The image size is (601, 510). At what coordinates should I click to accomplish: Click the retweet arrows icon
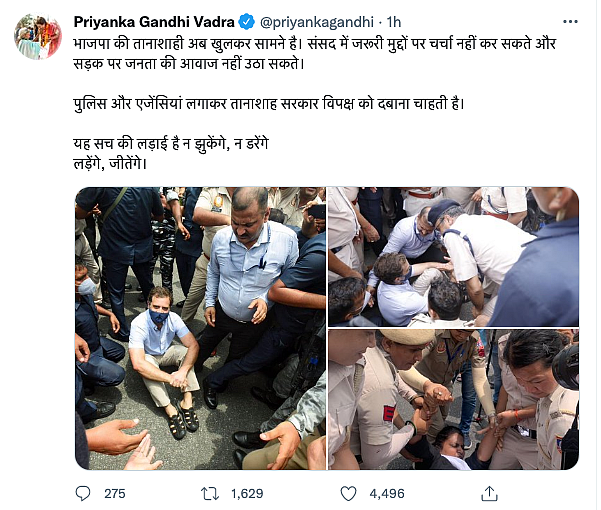[210, 494]
